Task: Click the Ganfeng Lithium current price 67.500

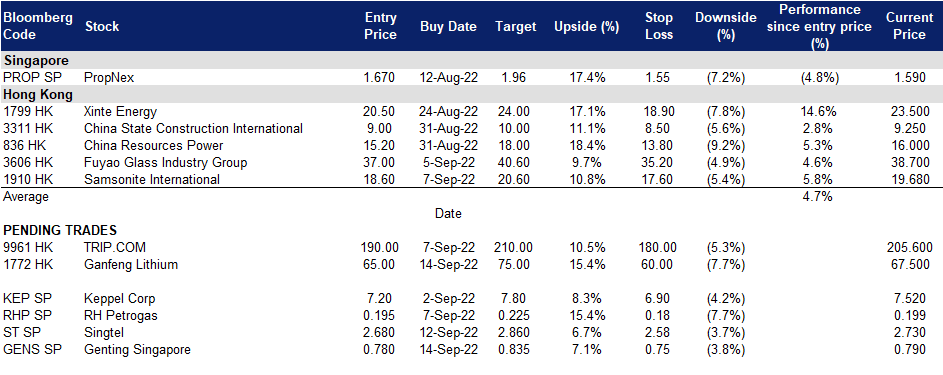Action: [x=911, y=264]
